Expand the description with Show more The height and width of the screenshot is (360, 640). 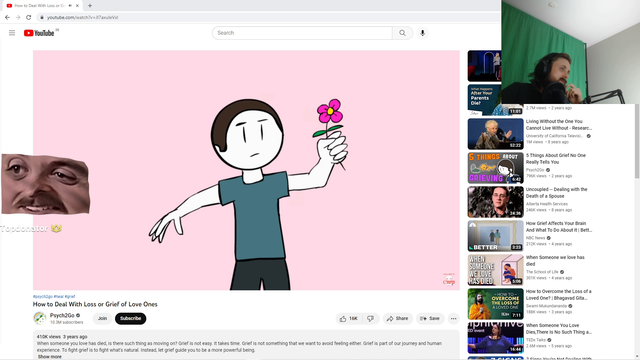point(49,357)
